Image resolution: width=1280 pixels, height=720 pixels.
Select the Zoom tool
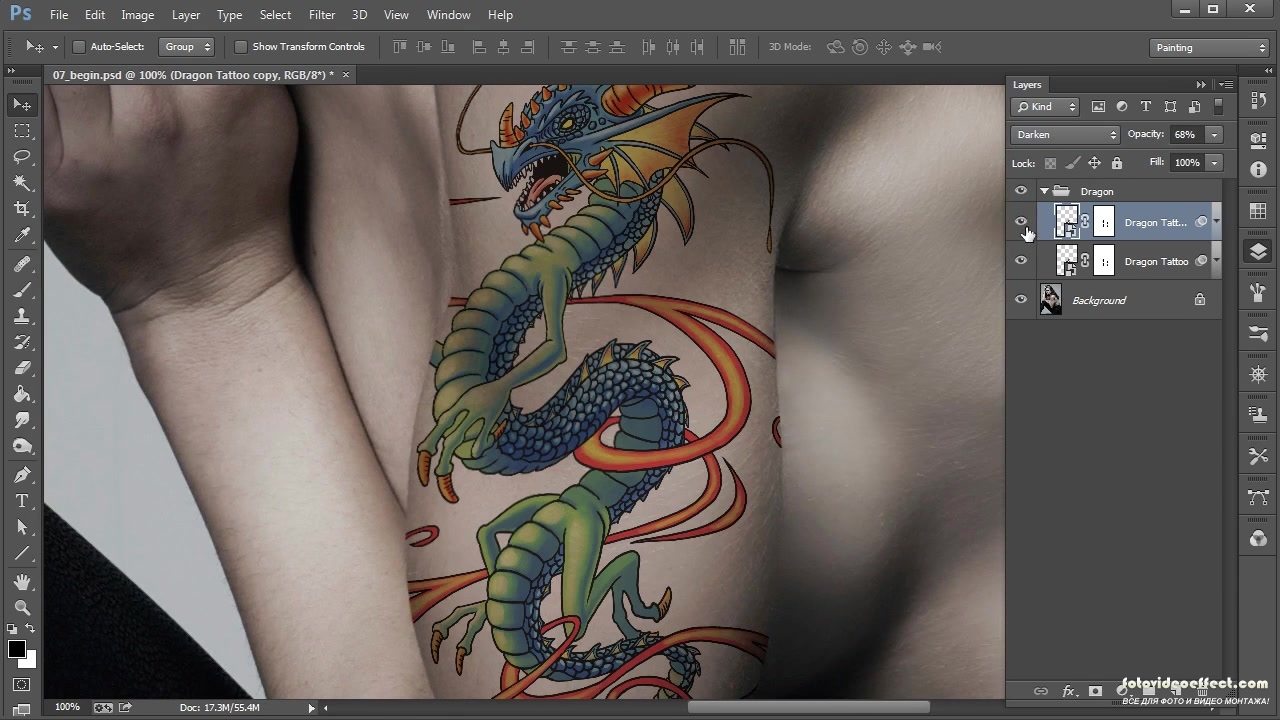pos(22,608)
